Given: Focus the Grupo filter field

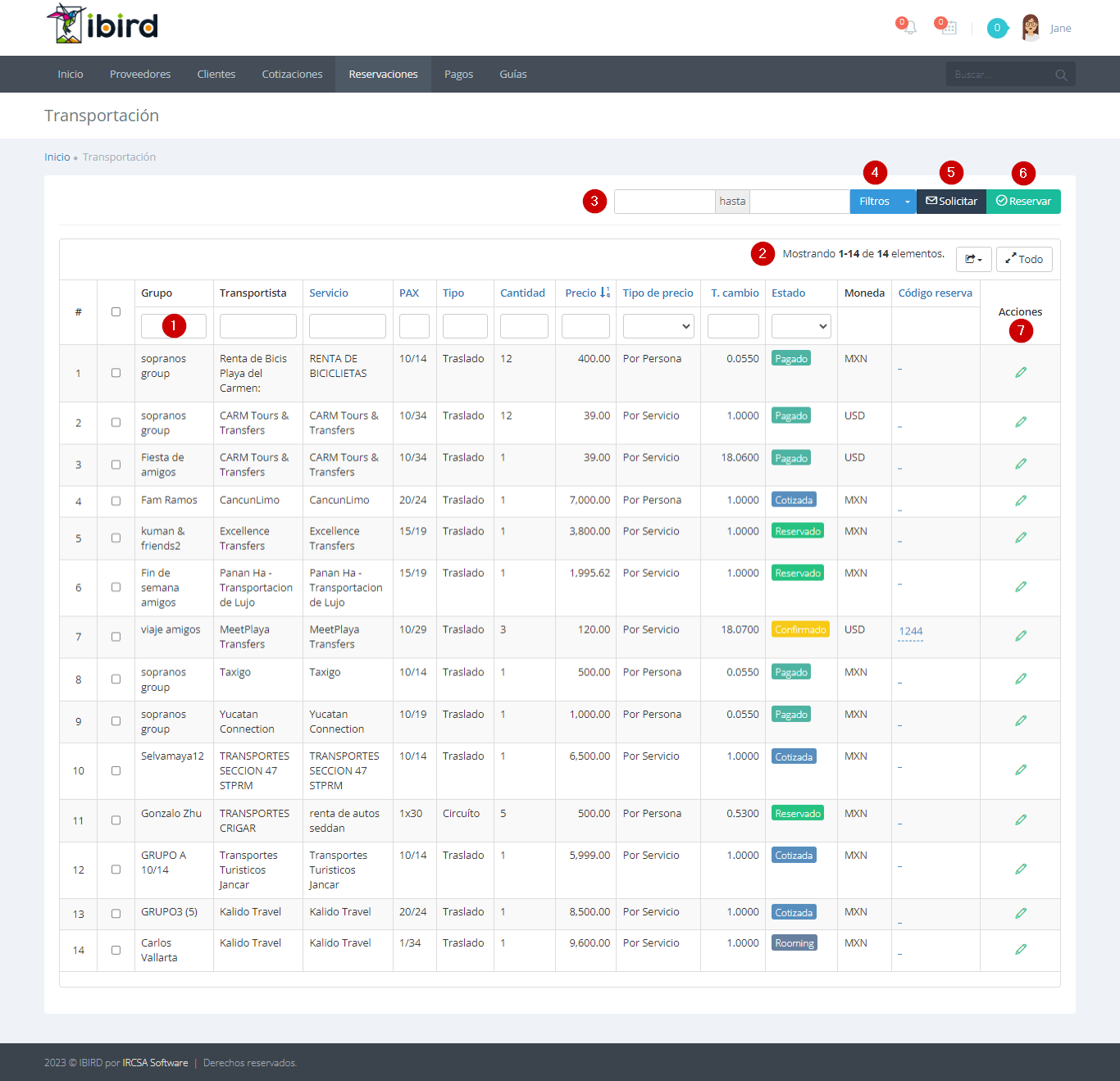Looking at the screenshot, I should (174, 326).
